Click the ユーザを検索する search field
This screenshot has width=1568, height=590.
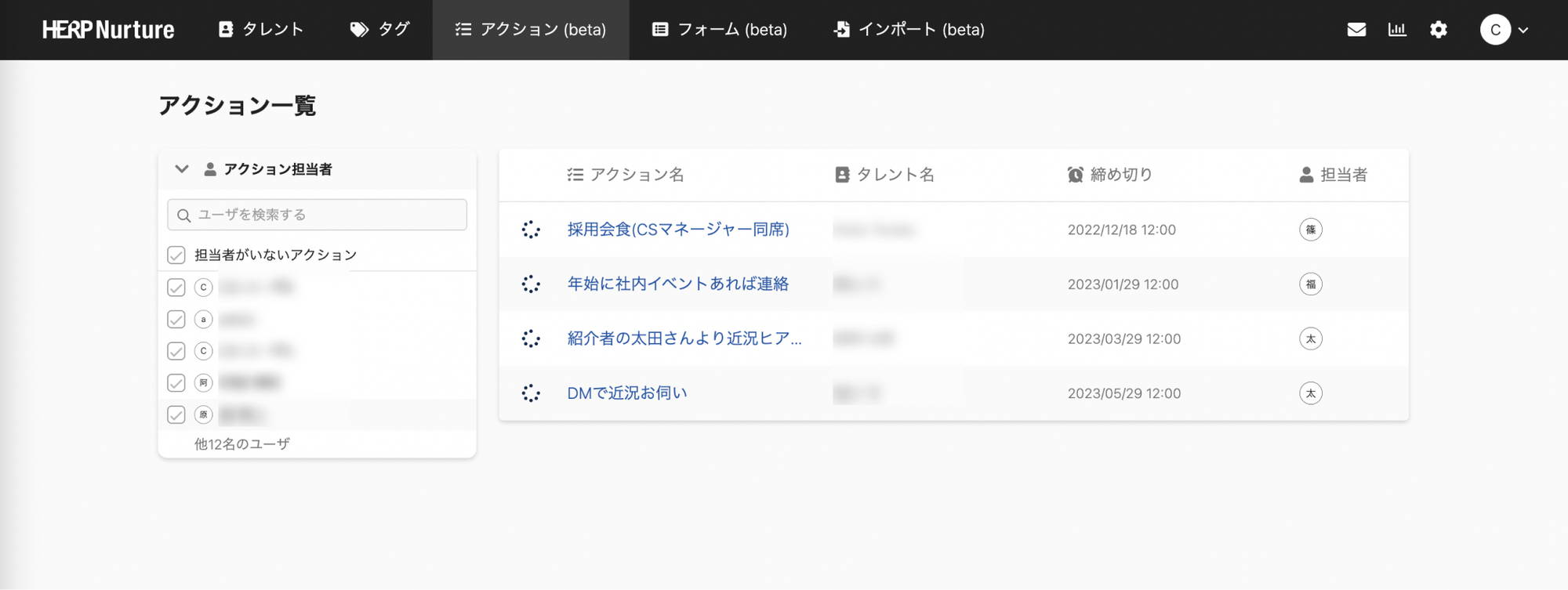click(318, 215)
